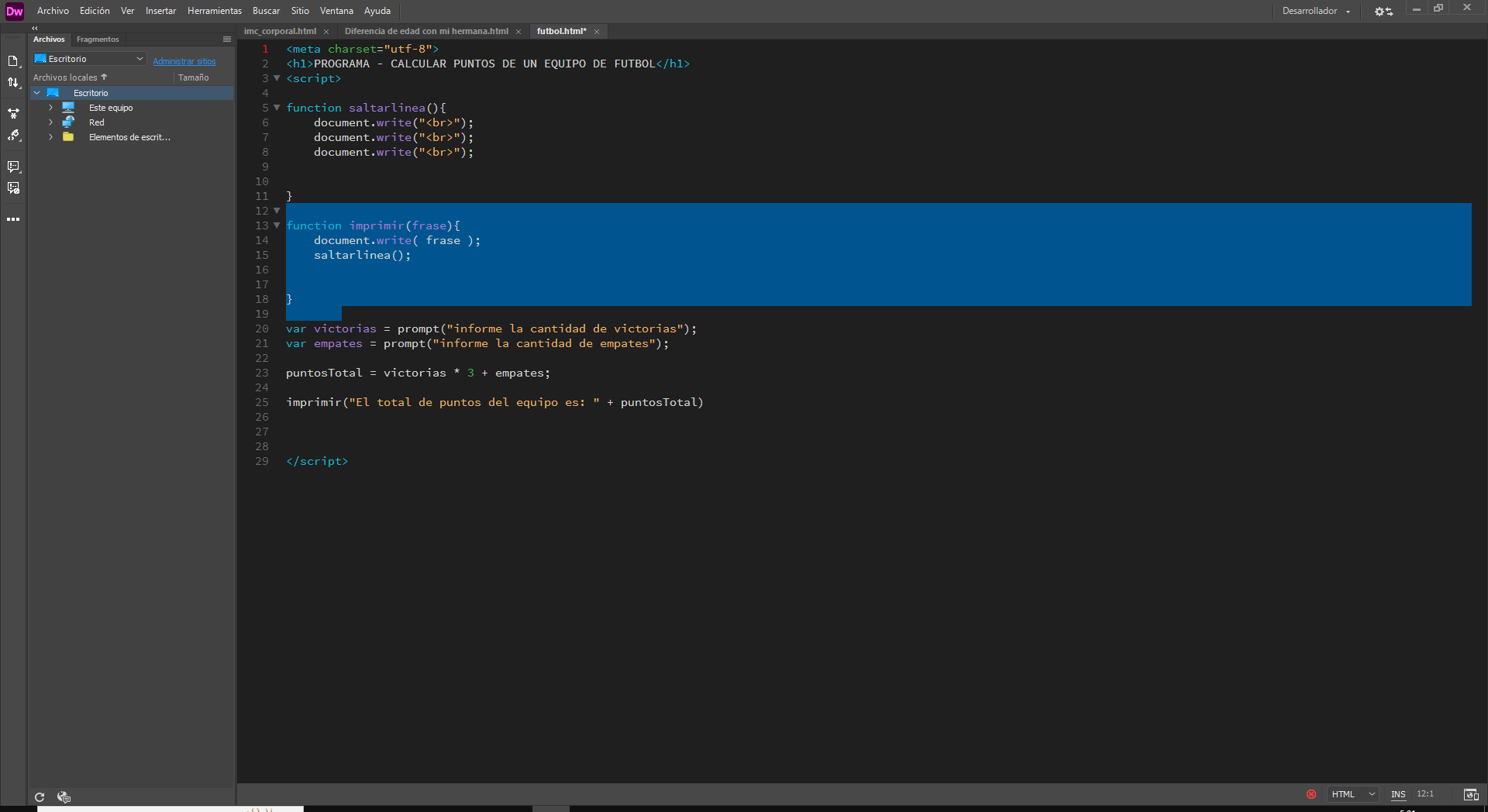This screenshot has height=812, width=1488.
Task: Open the File Management arrows tool
Action: [x=13, y=83]
